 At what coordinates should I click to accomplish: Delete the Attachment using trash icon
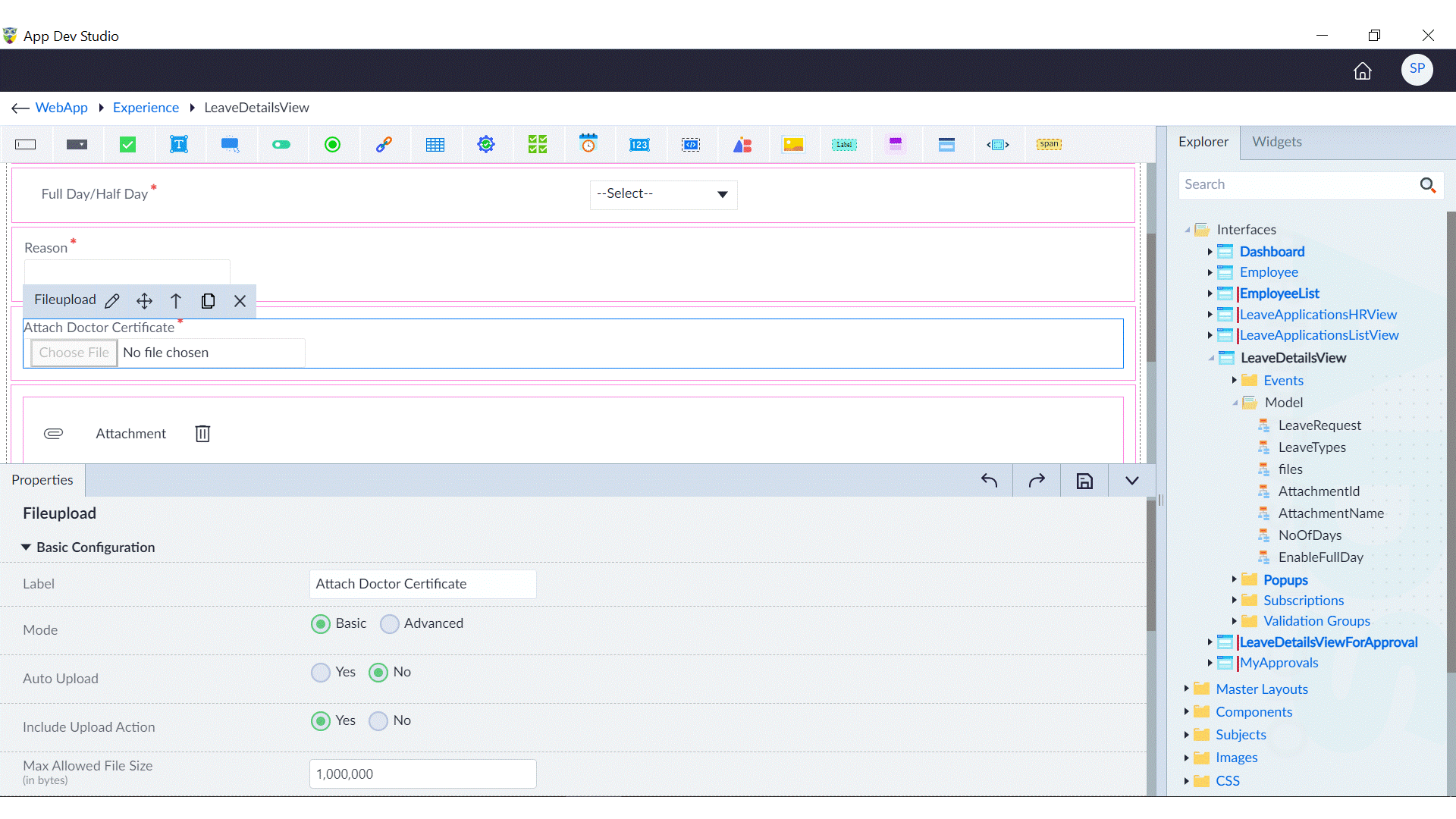tap(202, 434)
